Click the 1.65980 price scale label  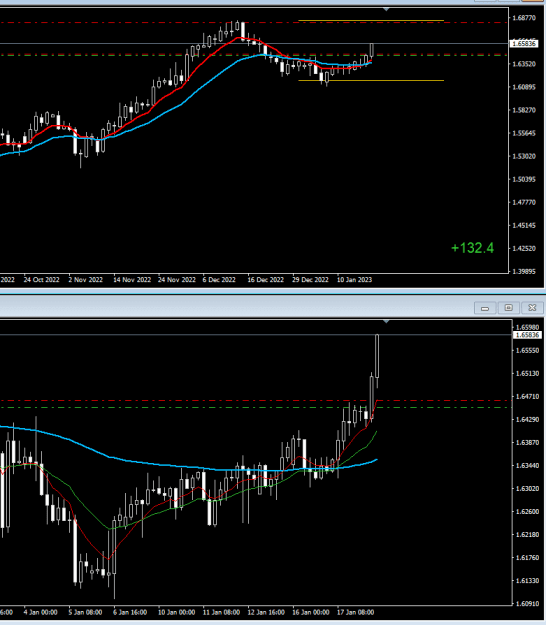[x=527, y=328]
